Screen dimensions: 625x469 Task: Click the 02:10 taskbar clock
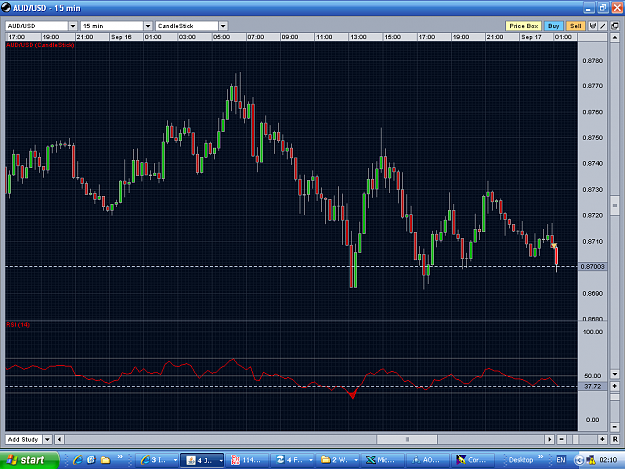point(608,460)
